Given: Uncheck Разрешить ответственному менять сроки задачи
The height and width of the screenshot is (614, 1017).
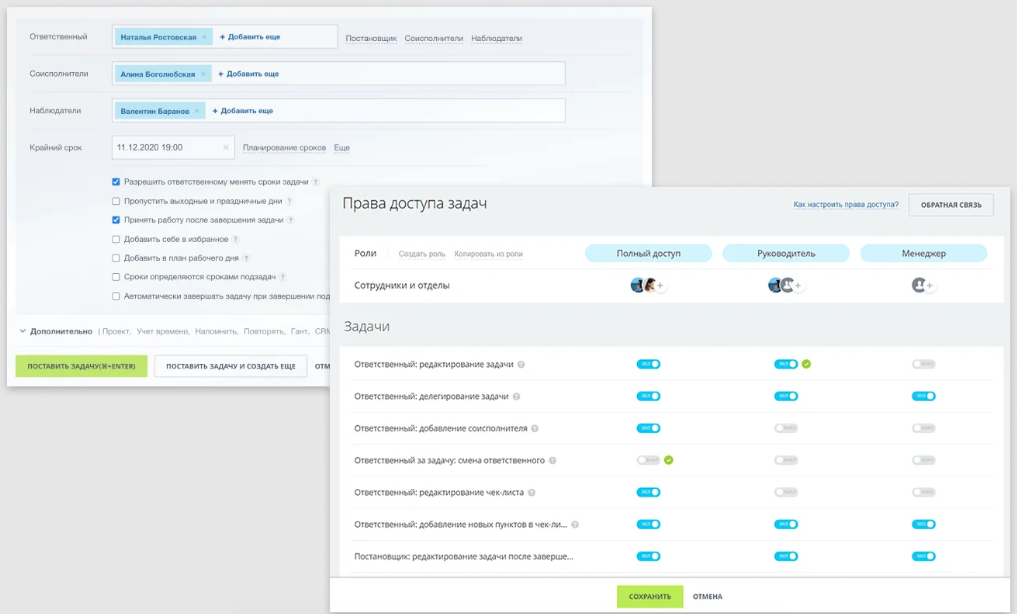Looking at the screenshot, I should click(116, 182).
